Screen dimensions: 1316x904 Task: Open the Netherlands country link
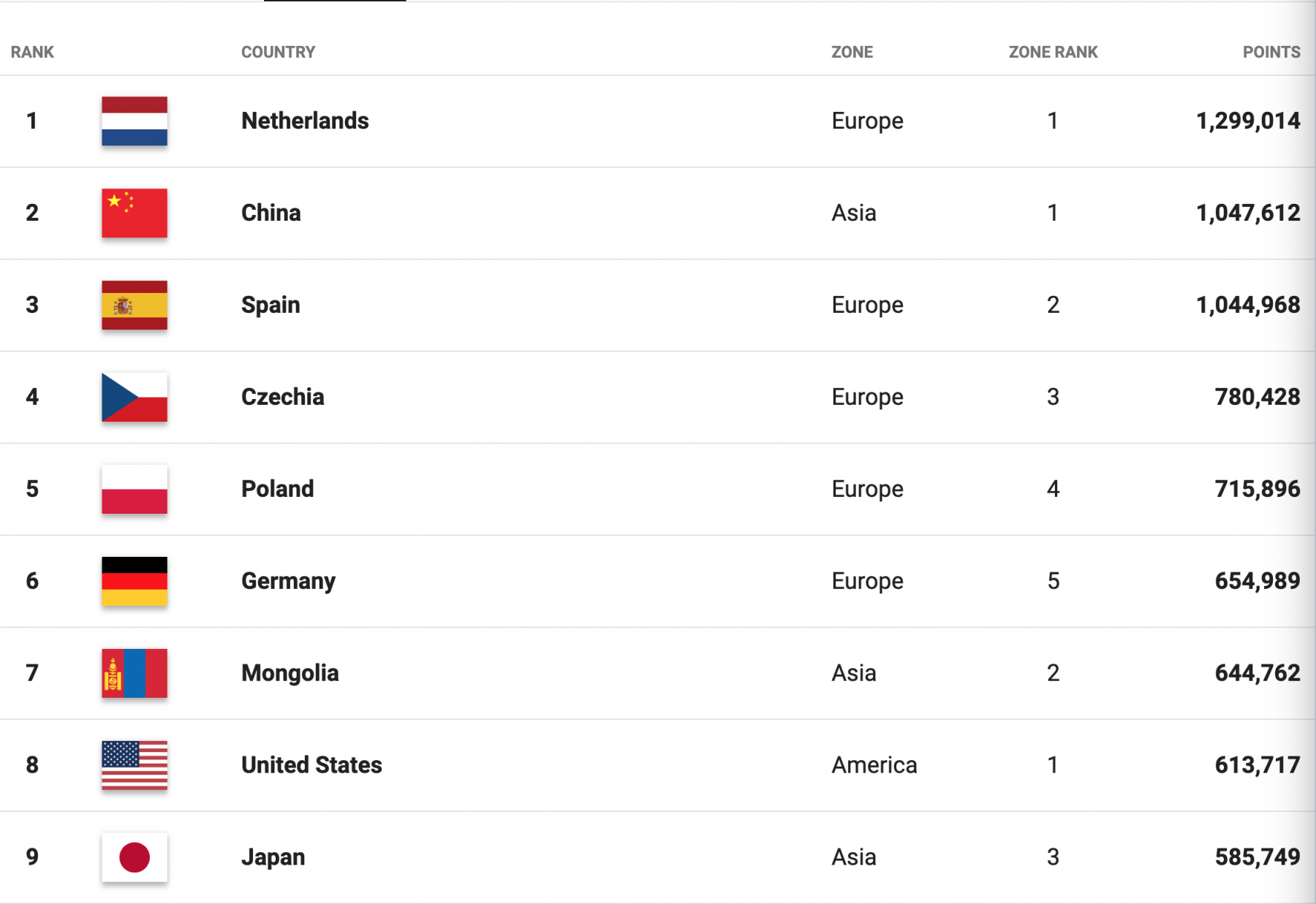306,121
